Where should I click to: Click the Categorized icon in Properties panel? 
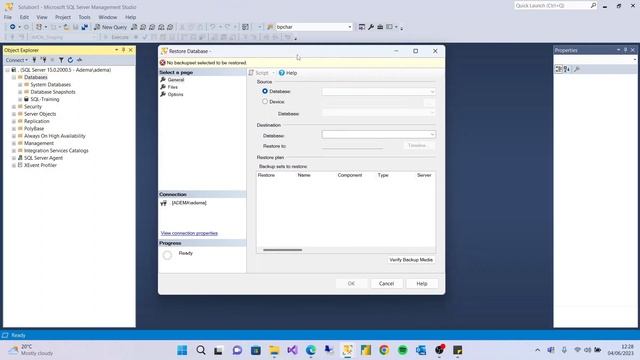pos(558,69)
